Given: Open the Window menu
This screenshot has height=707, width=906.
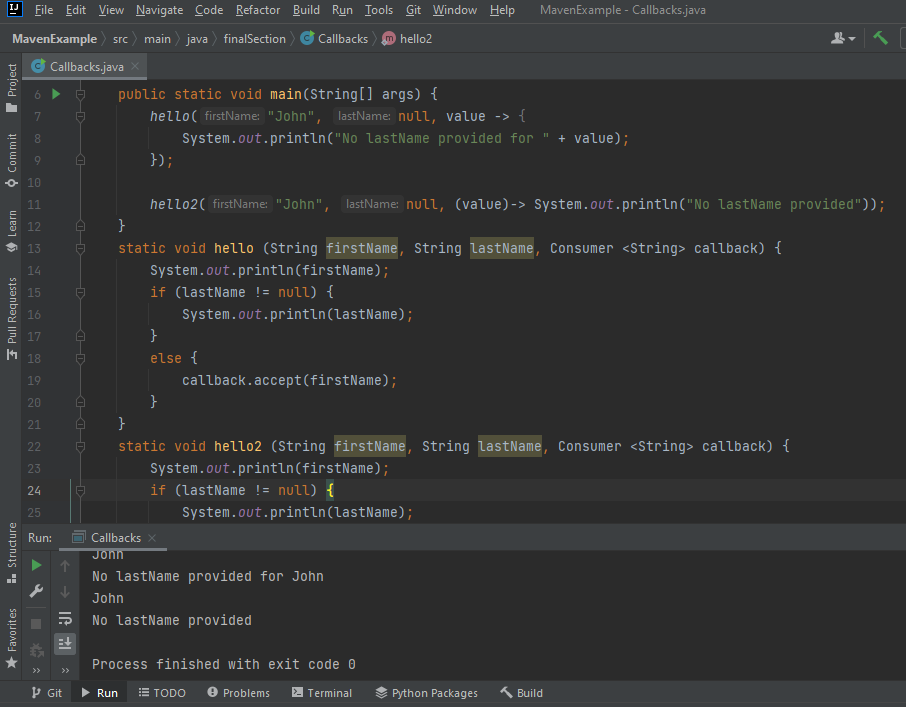Looking at the screenshot, I should (455, 10).
